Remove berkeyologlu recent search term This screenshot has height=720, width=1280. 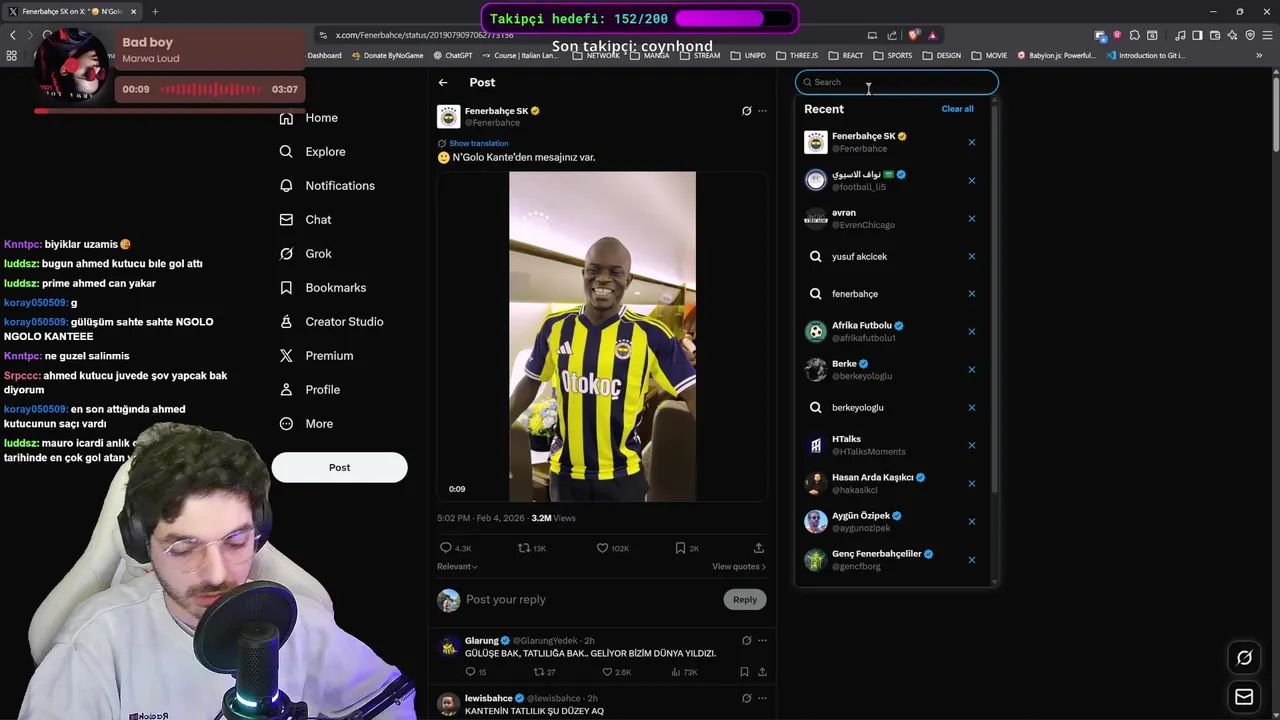pos(971,408)
